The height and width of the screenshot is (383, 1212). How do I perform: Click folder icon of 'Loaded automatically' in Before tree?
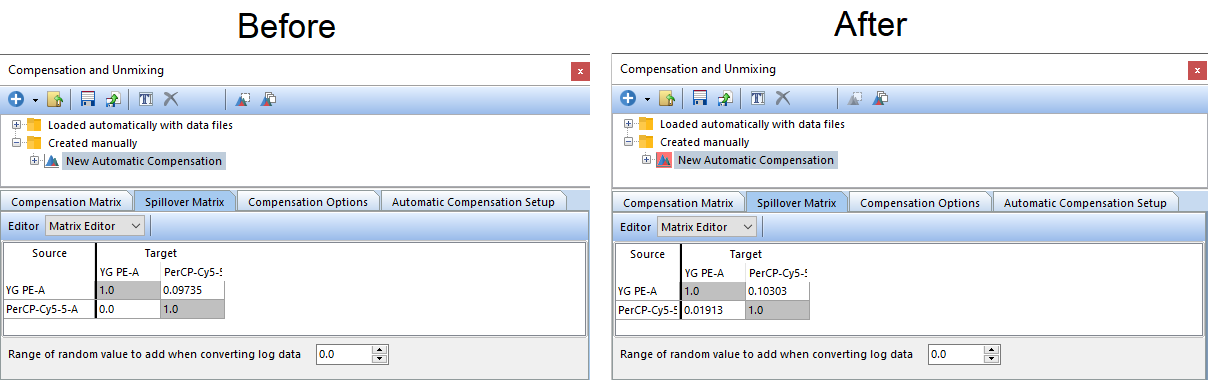pos(34,126)
